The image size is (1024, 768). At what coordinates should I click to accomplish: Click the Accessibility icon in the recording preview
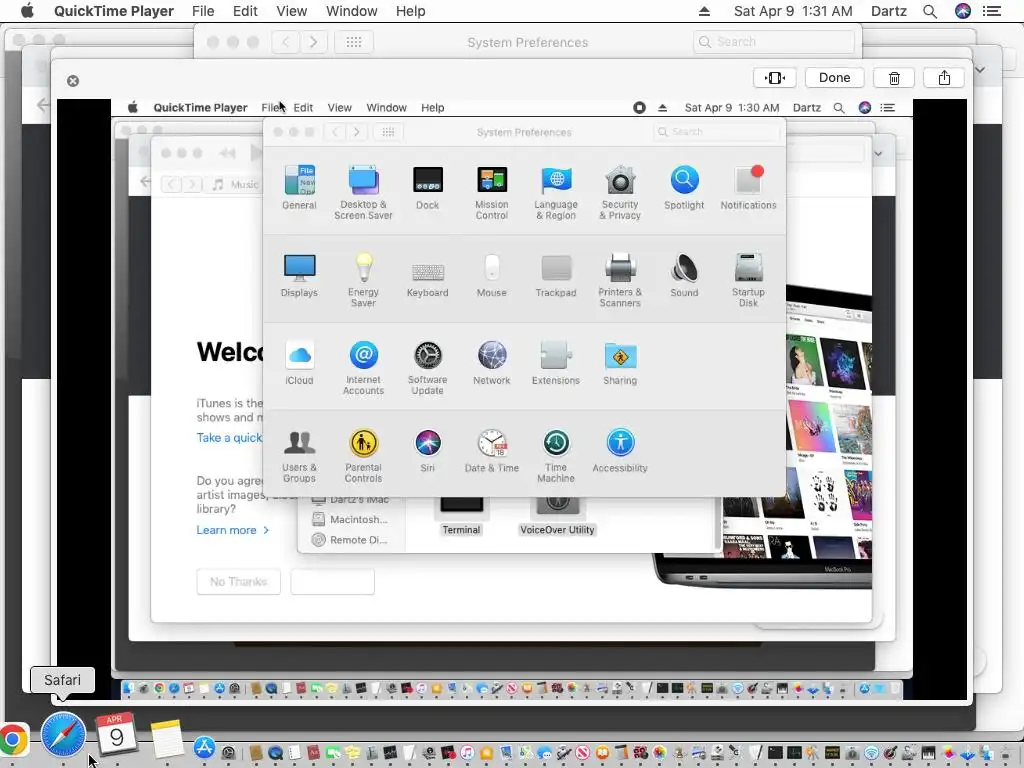(620, 443)
